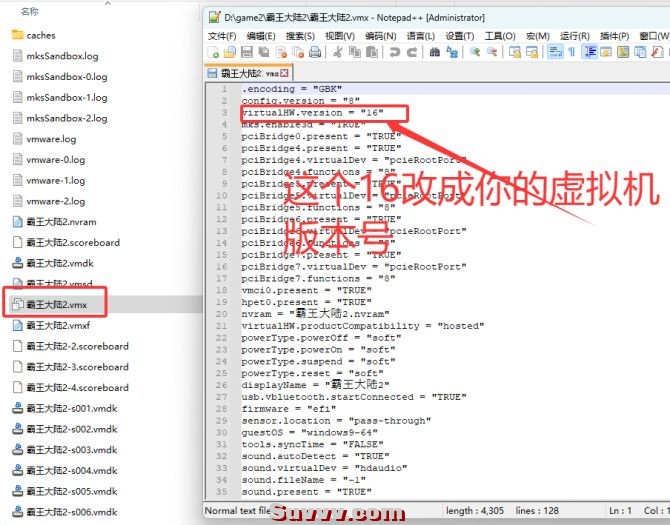Click the New file icon in Notepad++

(213, 52)
